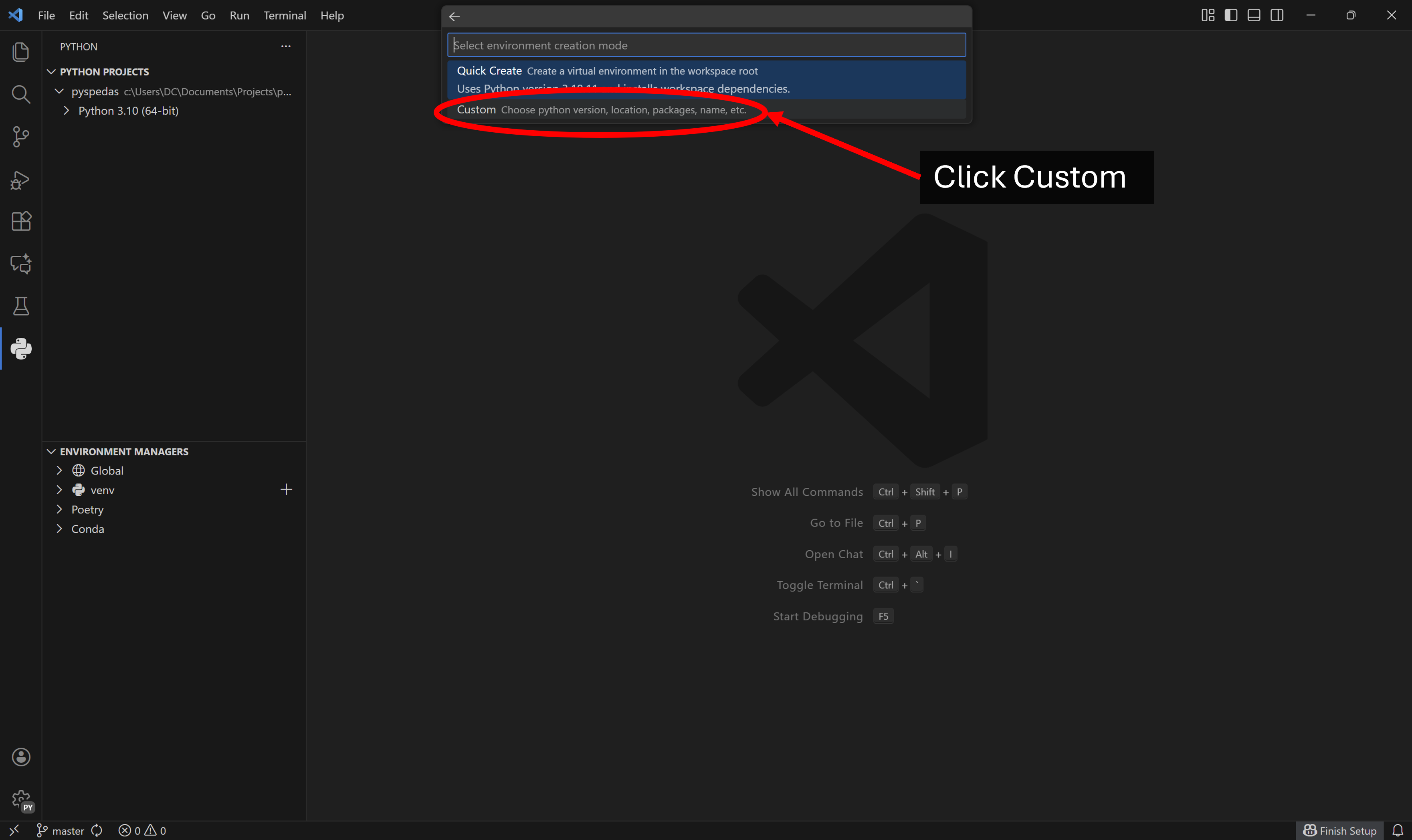Click Finish Setup in status bar
Viewport: 1412px width, 840px height.
point(1339,830)
